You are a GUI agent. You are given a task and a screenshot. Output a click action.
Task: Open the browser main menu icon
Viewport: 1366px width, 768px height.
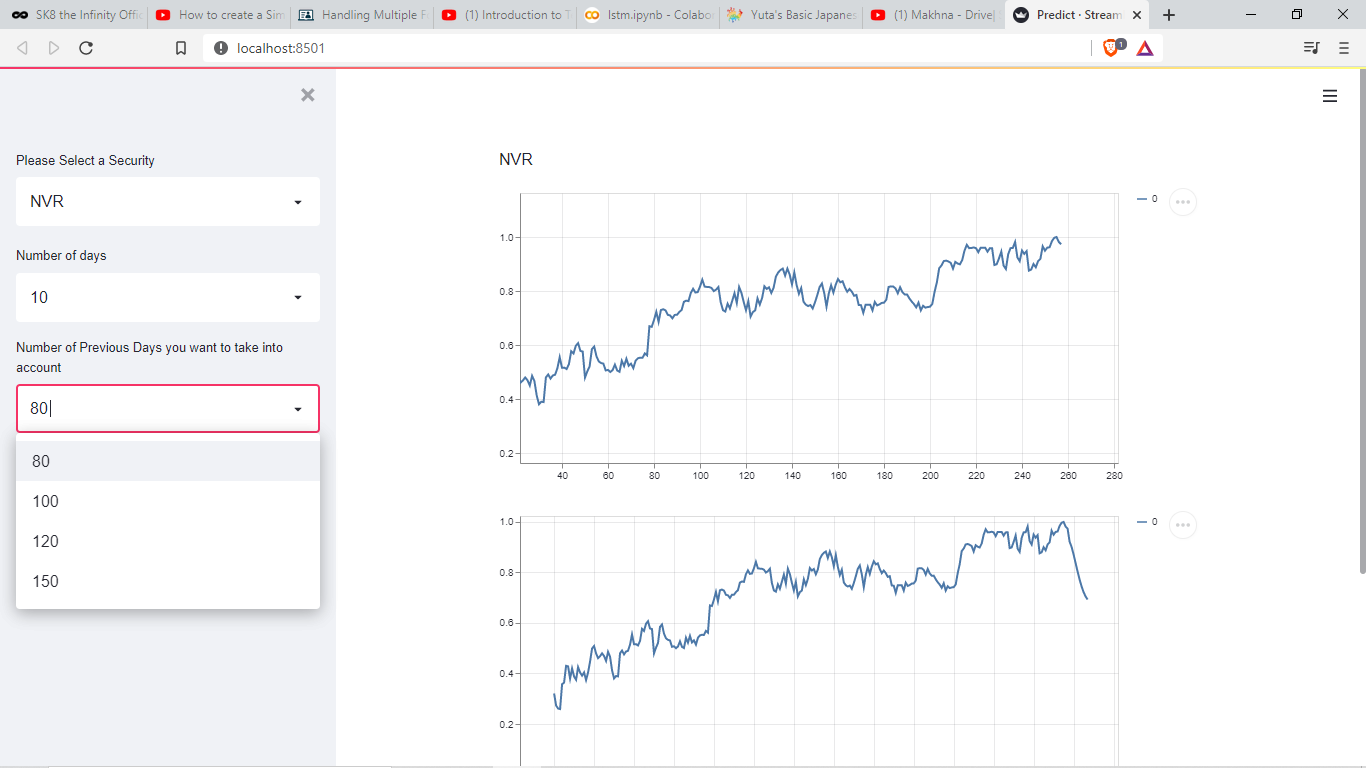point(1344,48)
